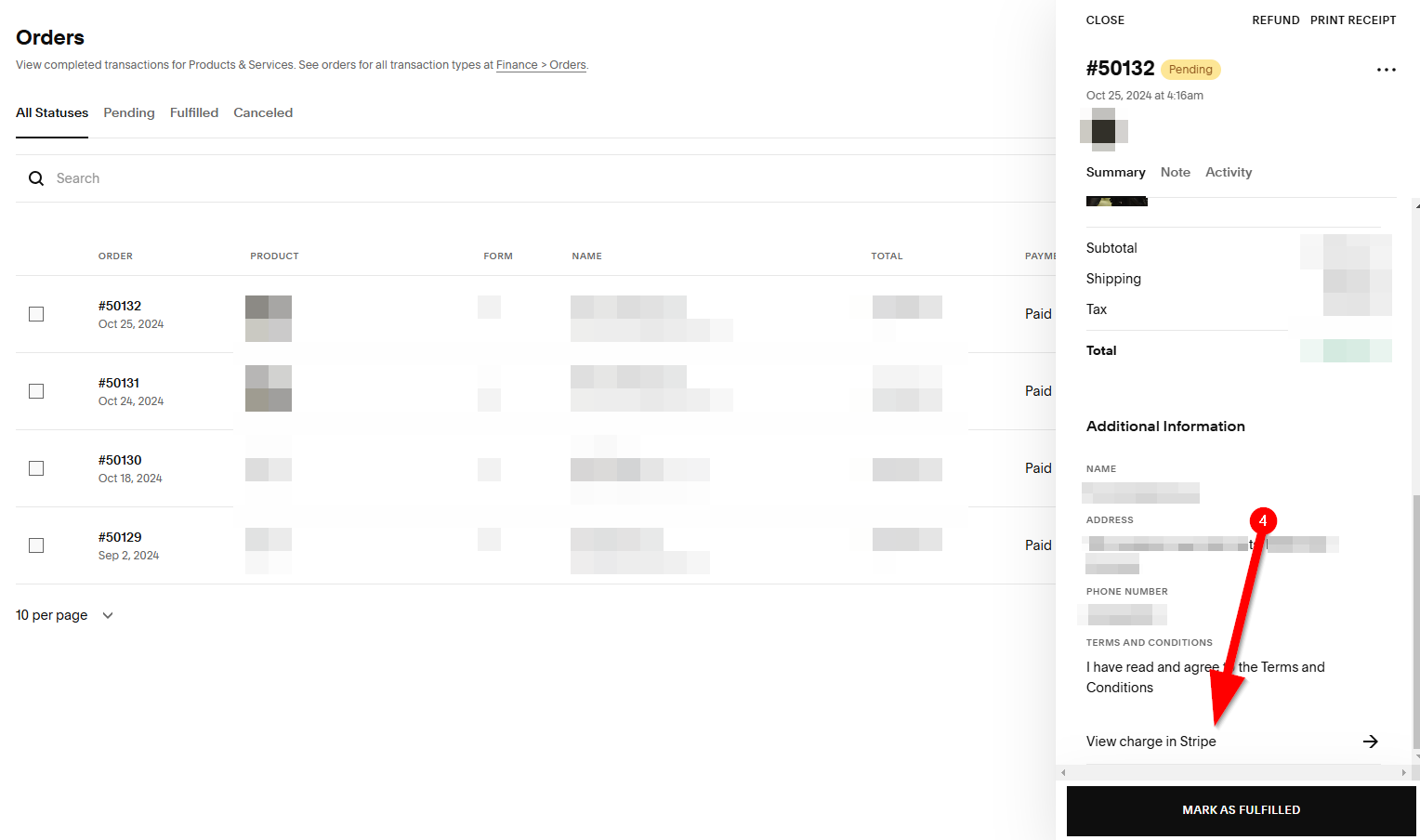
Task: Click the Refund button
Action: point(1275,20)
